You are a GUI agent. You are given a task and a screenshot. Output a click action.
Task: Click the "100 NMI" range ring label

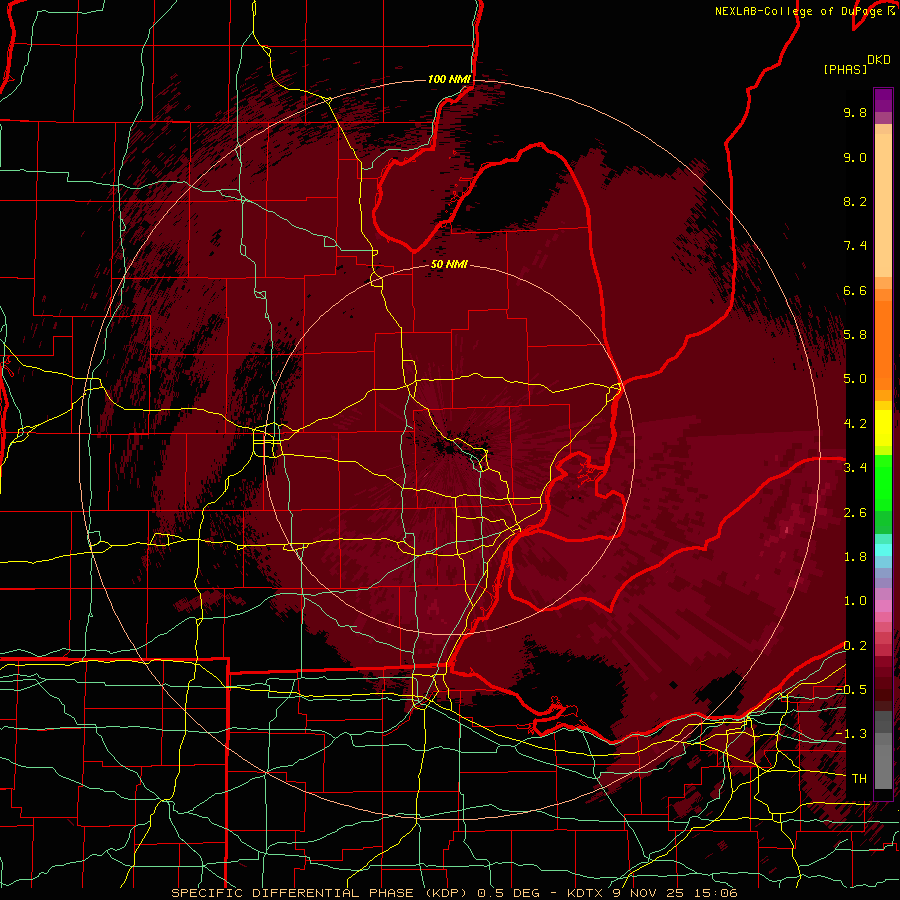(449, 79)
